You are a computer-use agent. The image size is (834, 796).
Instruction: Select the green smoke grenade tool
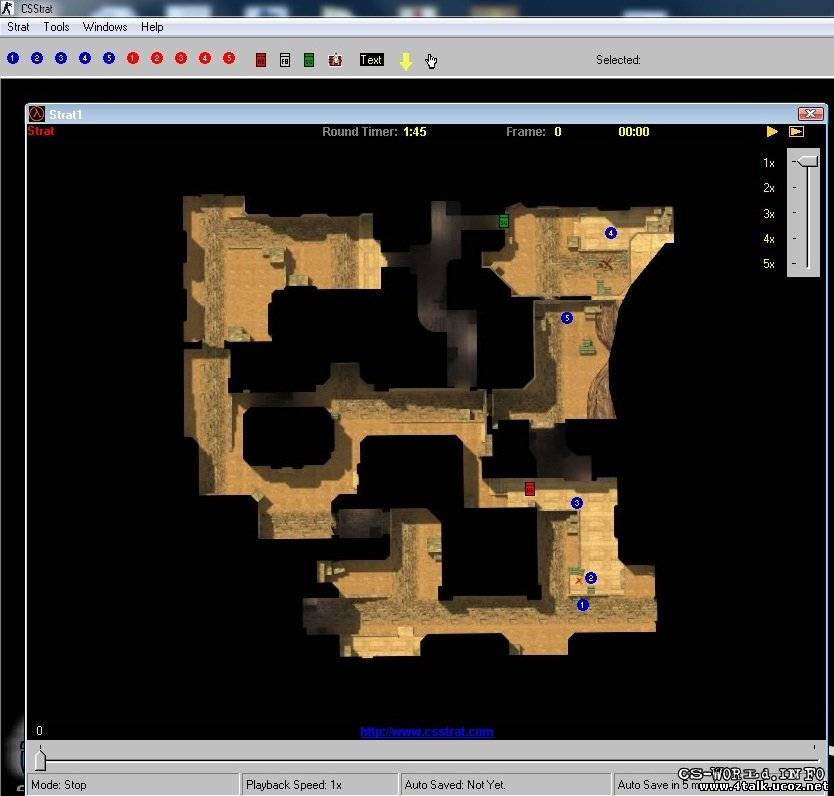coord(309,60)
